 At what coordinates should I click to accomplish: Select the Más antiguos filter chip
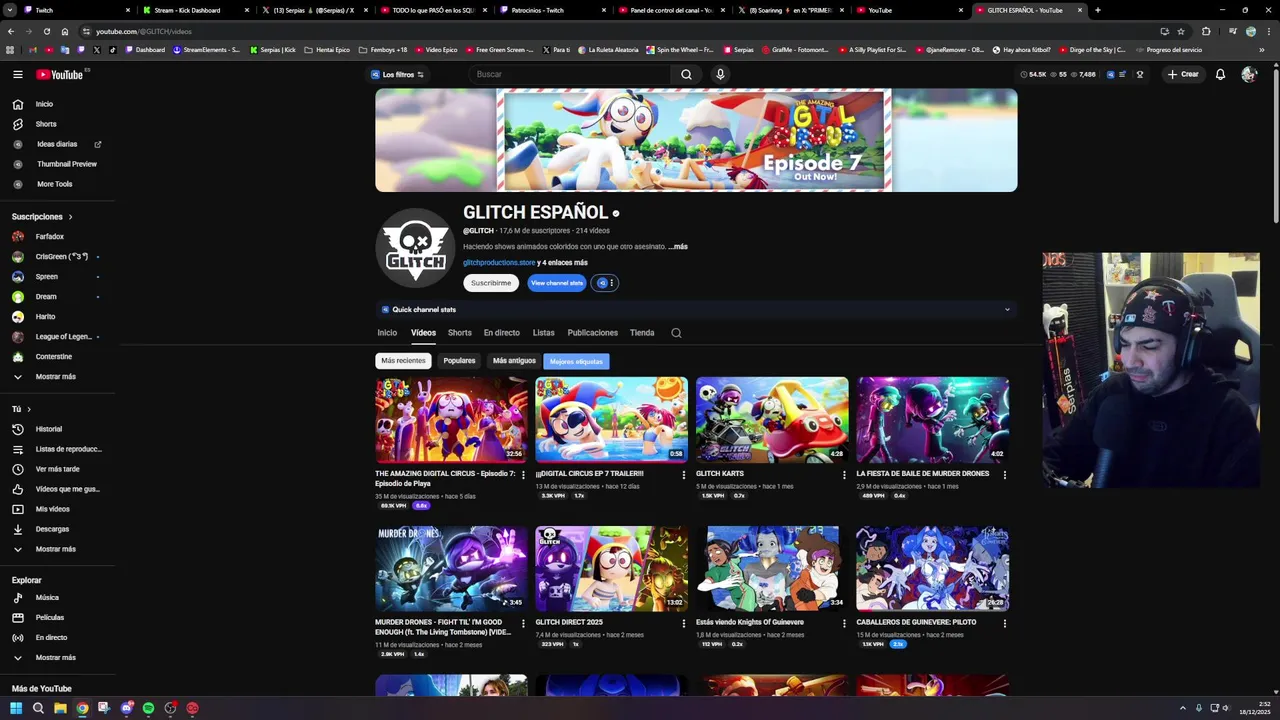click(514, 361)
